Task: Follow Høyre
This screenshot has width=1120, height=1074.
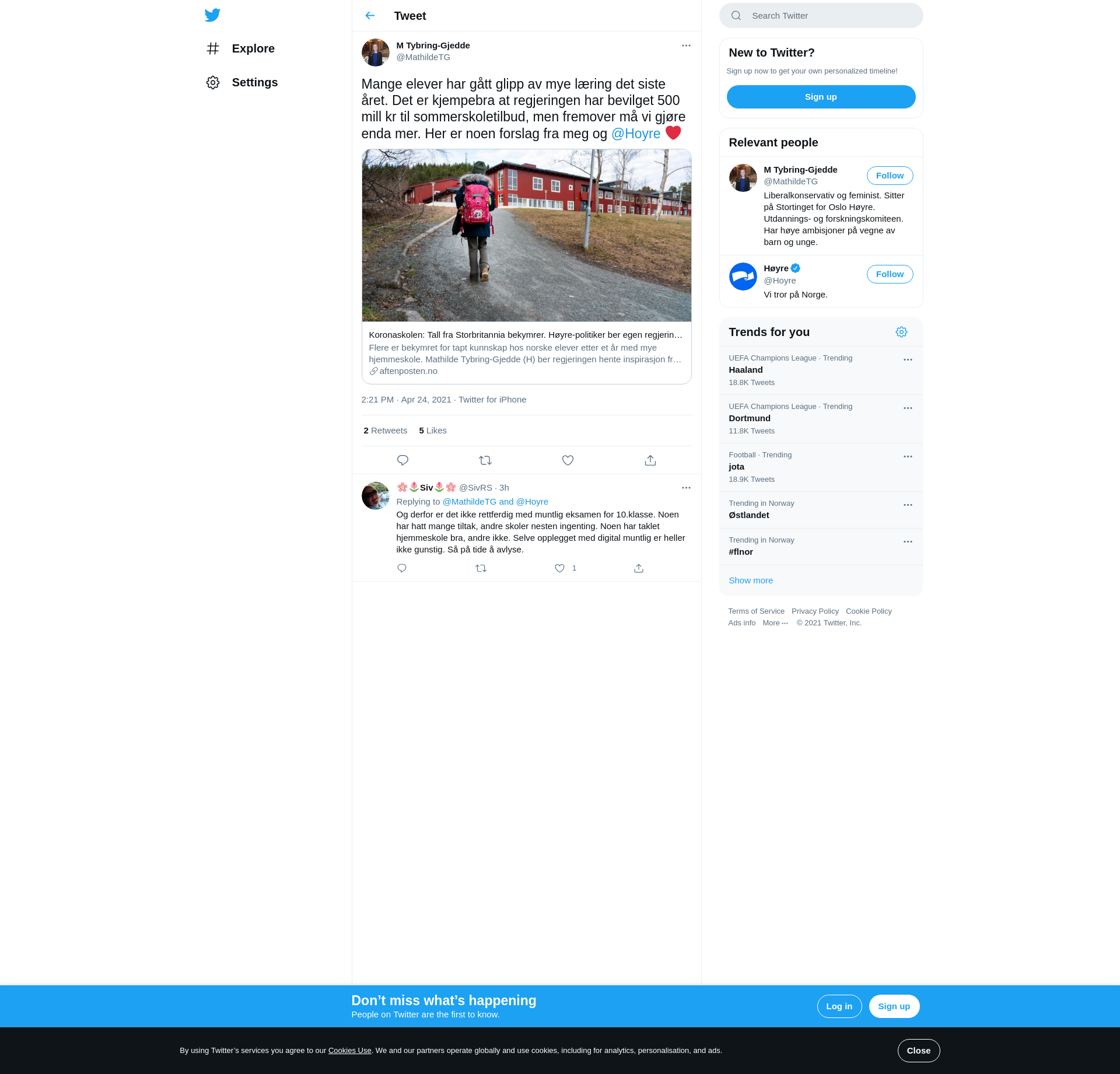Action: pos(890,274)
